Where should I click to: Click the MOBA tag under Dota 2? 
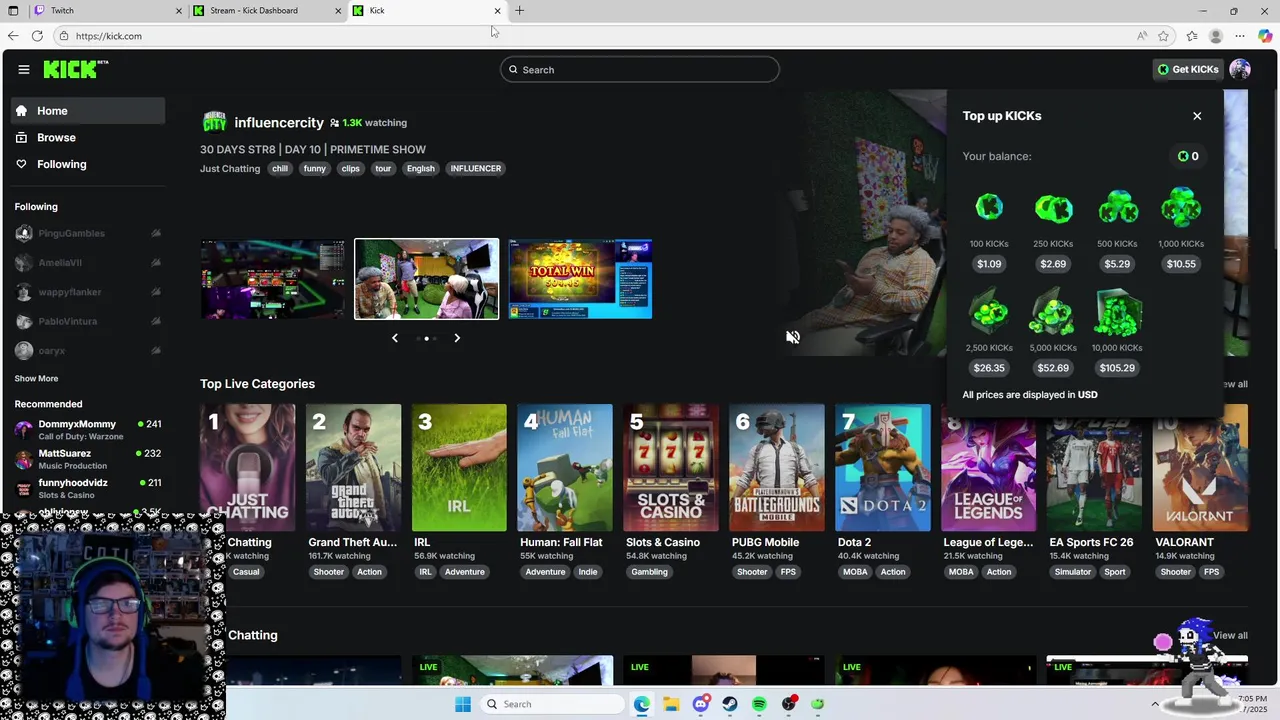[855, 572]
